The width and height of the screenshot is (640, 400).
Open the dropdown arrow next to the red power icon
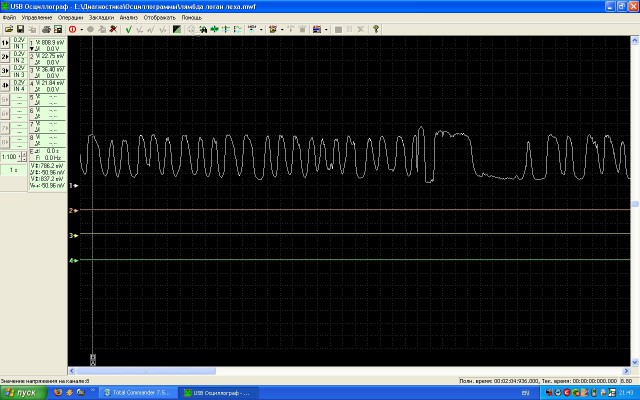pos(81,29)
